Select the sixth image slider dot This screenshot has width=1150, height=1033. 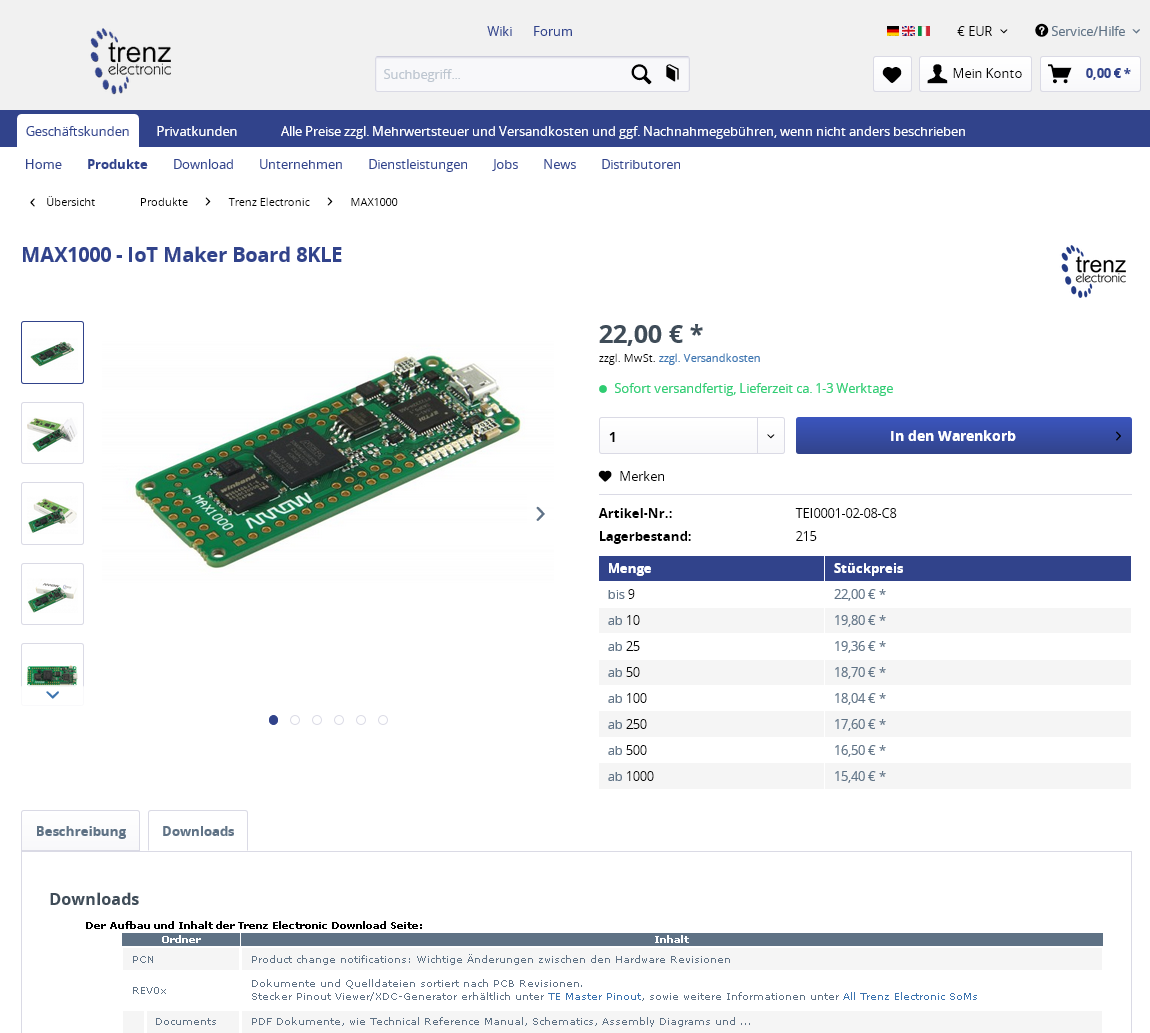383,720
